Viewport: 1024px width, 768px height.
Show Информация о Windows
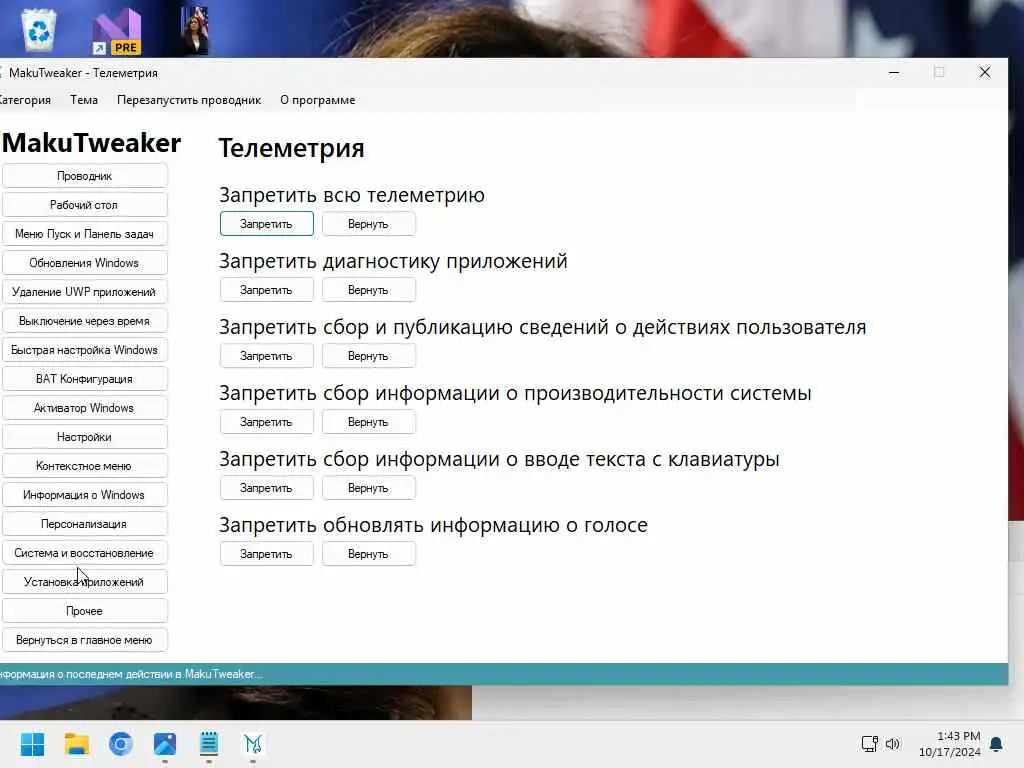click(x=85, y=495)
